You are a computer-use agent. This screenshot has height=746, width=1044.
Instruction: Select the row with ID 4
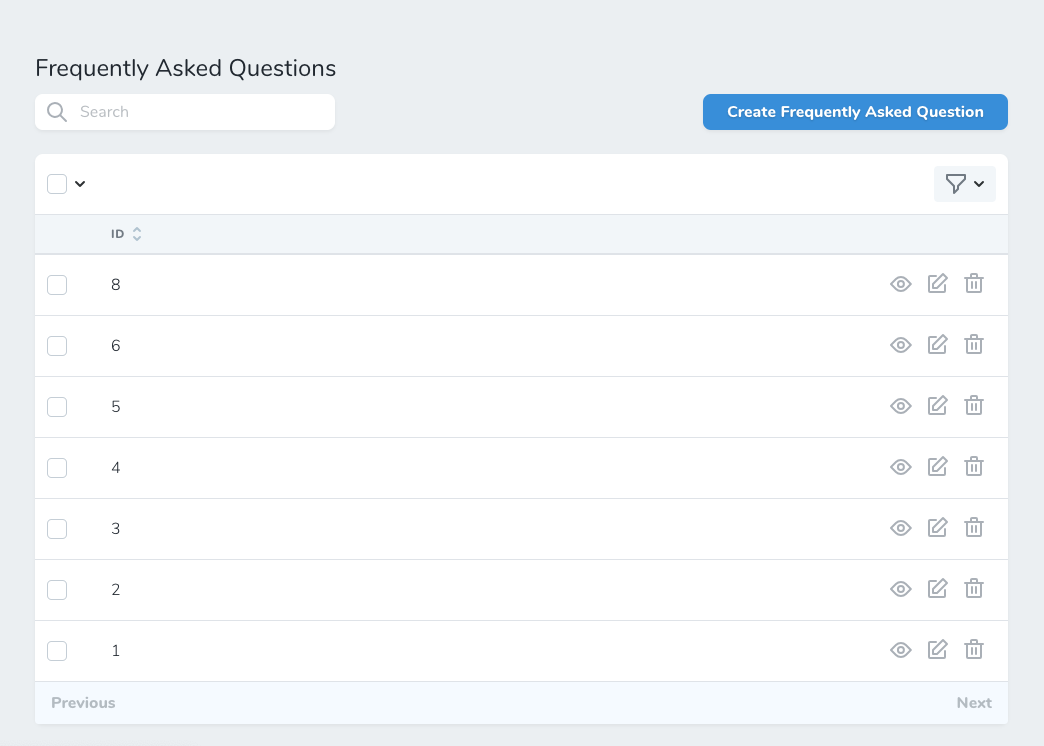pos(57,468)
